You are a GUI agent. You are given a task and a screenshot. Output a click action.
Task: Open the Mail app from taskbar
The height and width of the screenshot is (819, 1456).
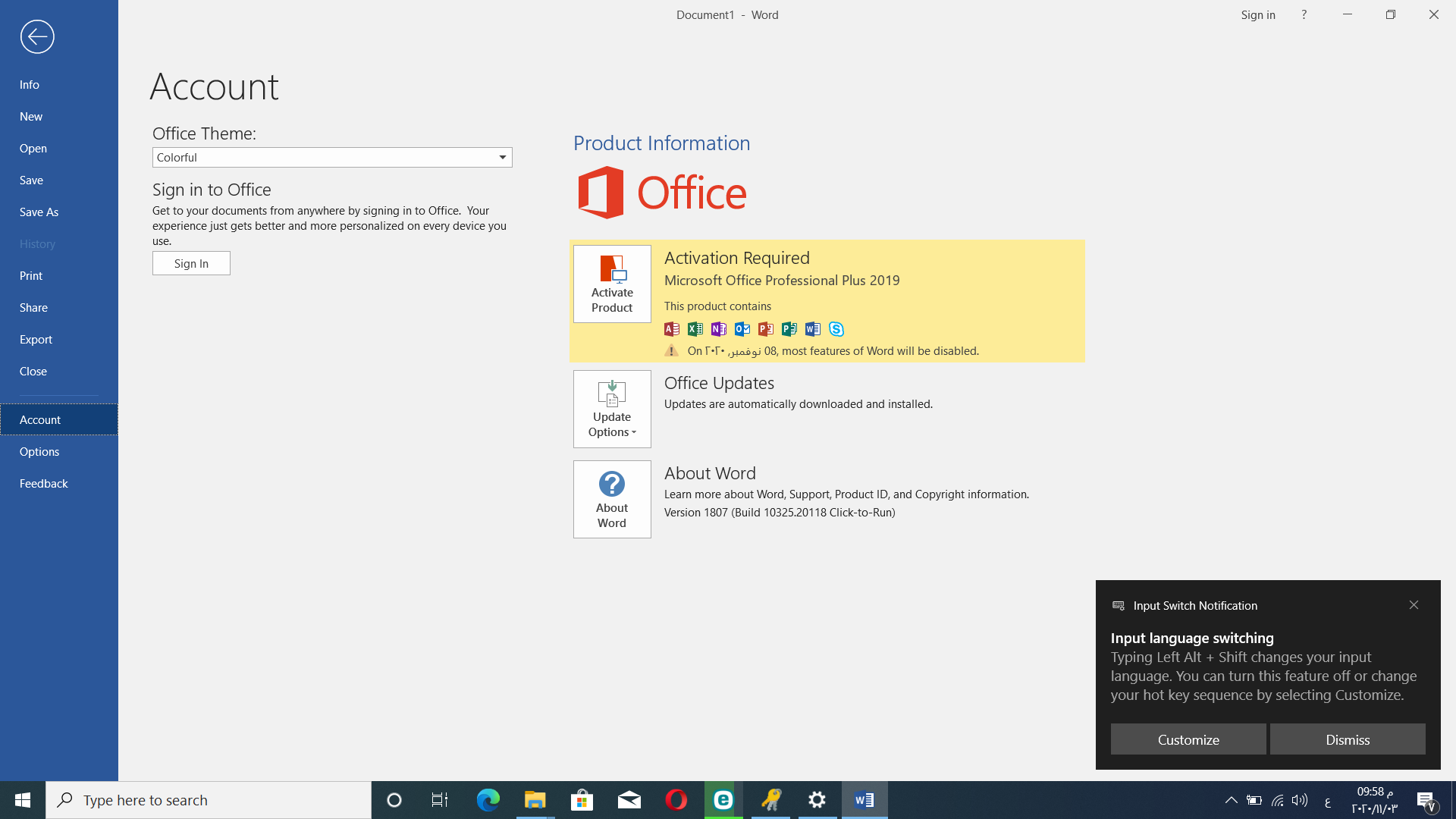click(x=629, y=800)
